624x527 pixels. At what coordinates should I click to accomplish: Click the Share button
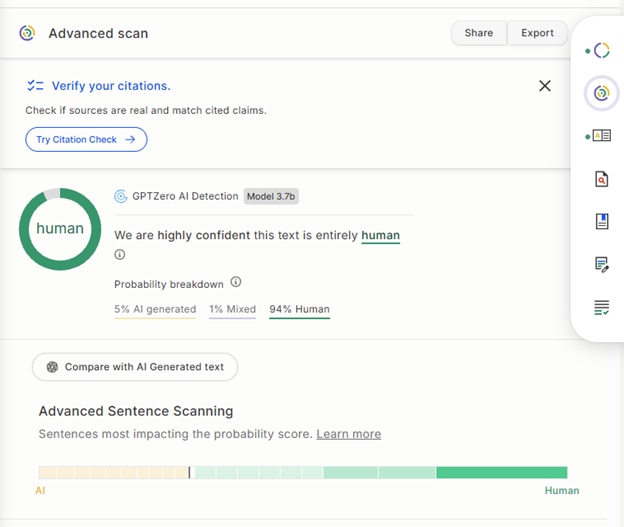click(x=479, y=33)
